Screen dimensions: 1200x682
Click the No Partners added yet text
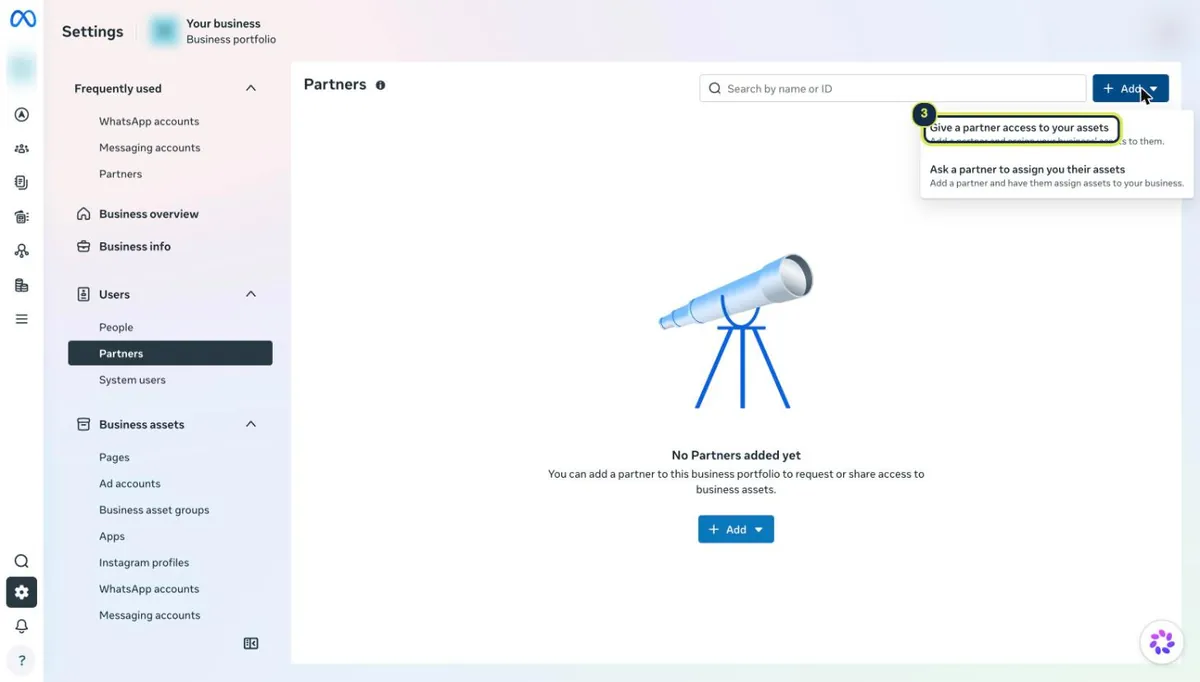pyautogui.click(x=736, y=455)
